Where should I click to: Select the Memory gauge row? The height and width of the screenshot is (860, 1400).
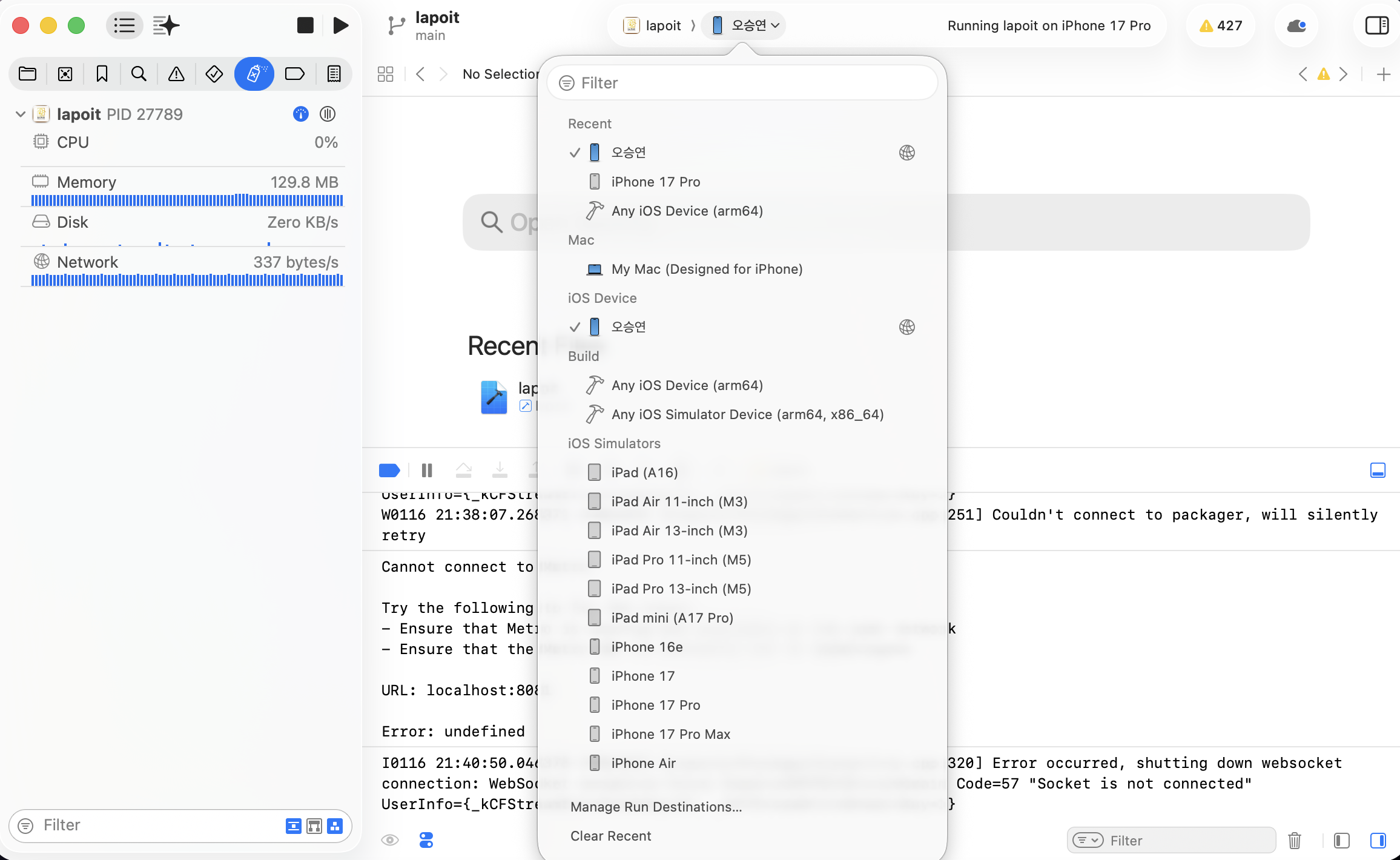tap(183, 188)
